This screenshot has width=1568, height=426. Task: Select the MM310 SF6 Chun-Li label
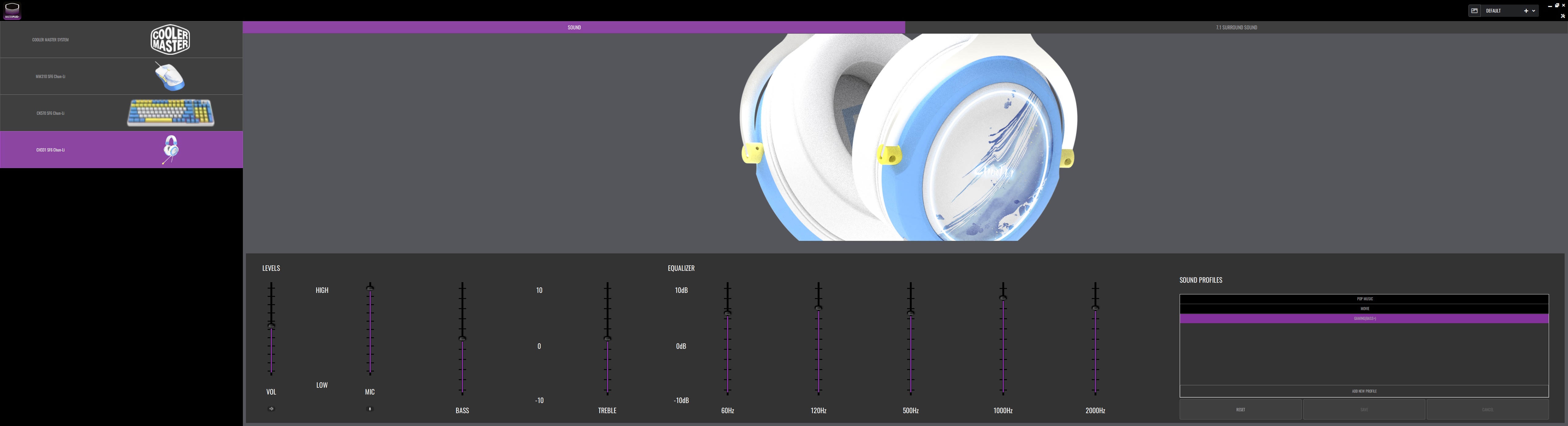pyautogui.click(x=51, y=77)
